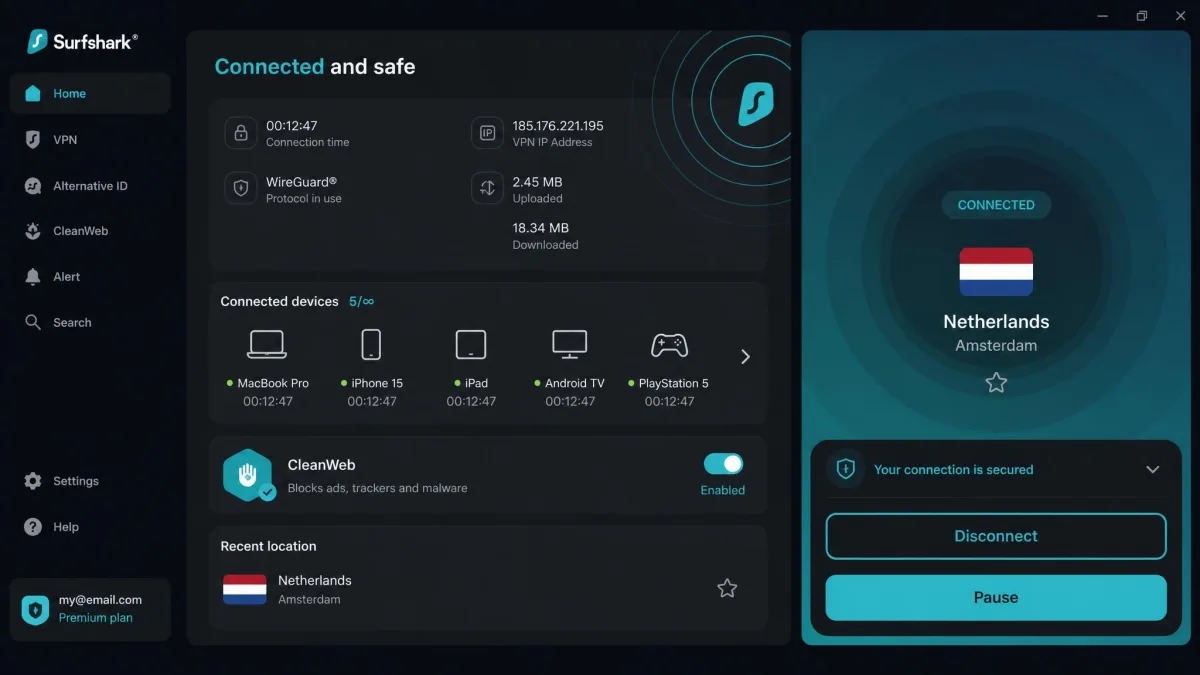Screen dimensions: 1200x675
Task: Select the iPhone 15 phone icon
Action: (x=371, y=344)
